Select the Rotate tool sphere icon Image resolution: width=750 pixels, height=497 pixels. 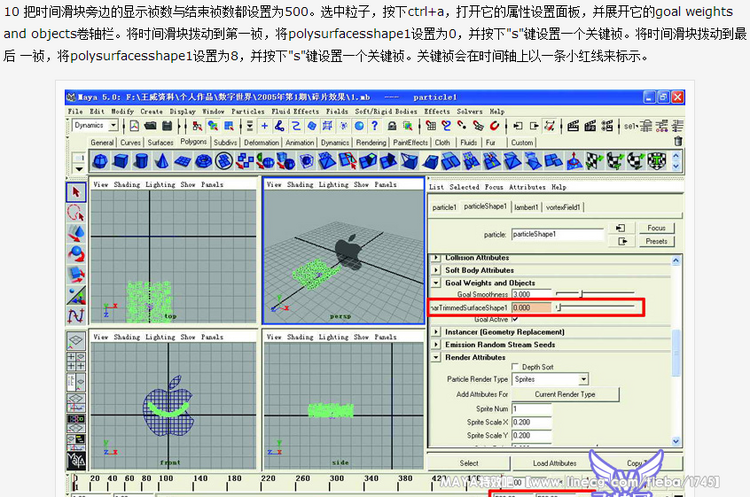76,254
